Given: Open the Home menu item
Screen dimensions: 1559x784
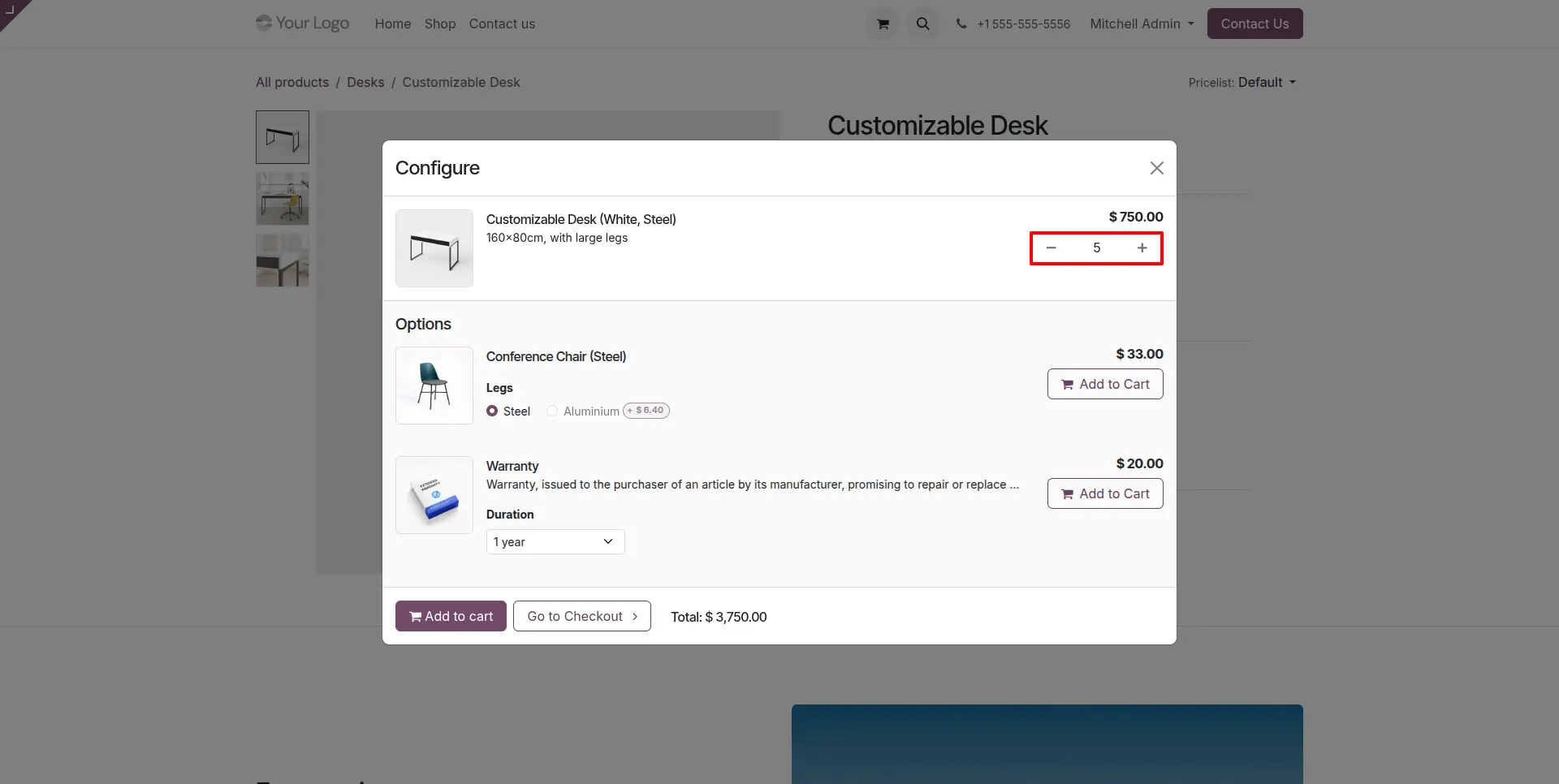Looking at the screenshot, I should pos(393,24).
